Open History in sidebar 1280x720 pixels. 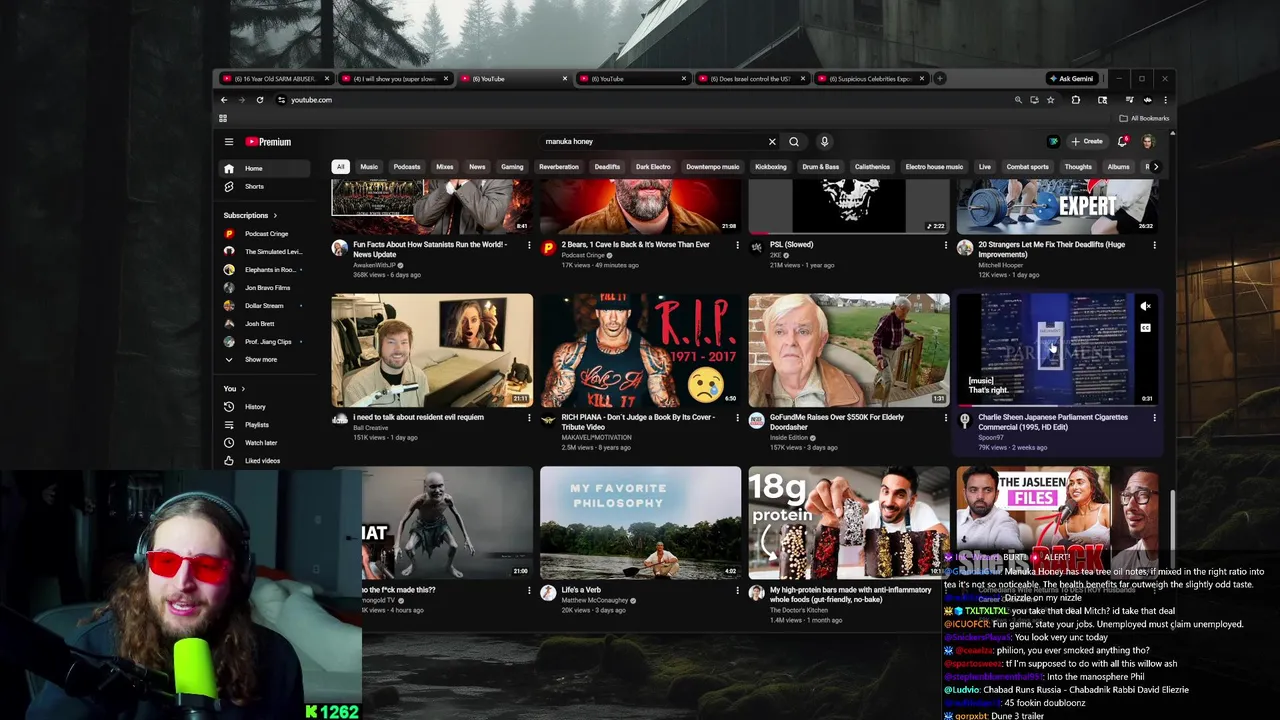tap(266, 407)
